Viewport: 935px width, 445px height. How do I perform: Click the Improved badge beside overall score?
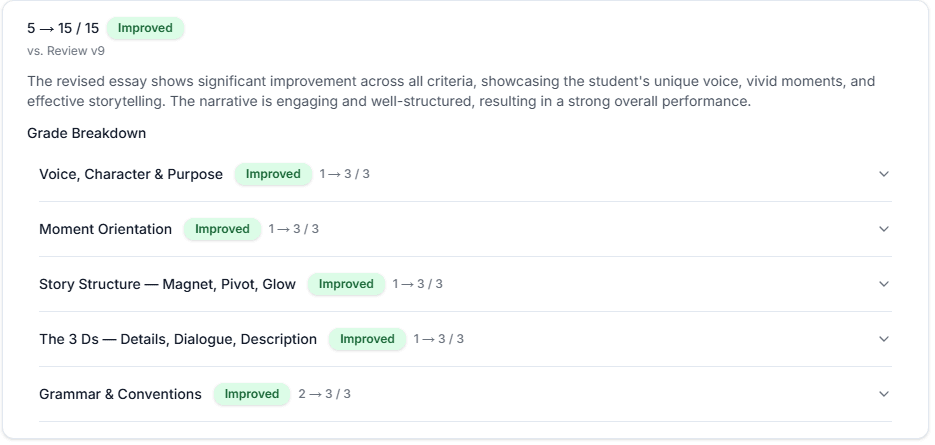click(145, 28)
